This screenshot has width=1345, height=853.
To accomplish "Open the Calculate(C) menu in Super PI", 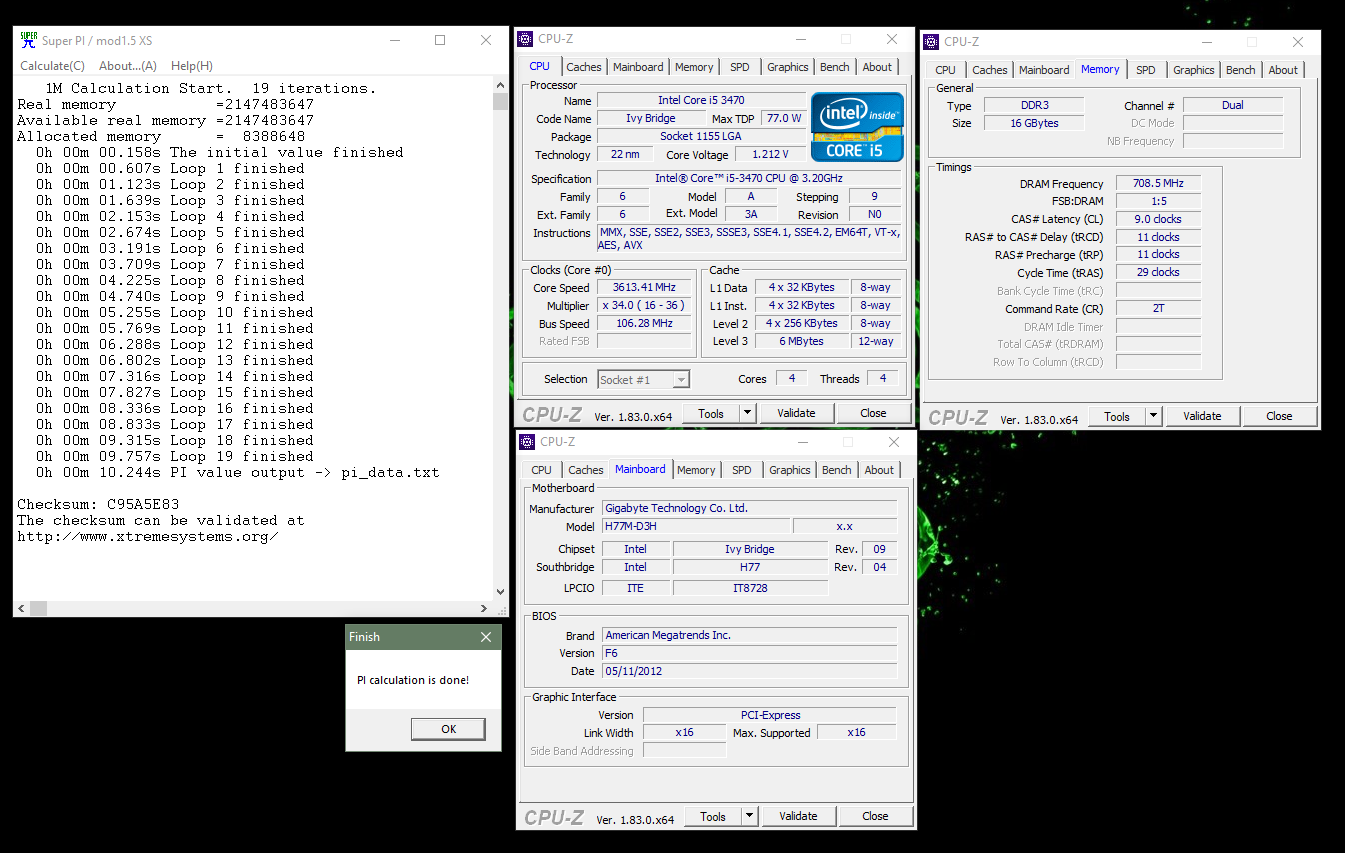I will click(52, 66).
